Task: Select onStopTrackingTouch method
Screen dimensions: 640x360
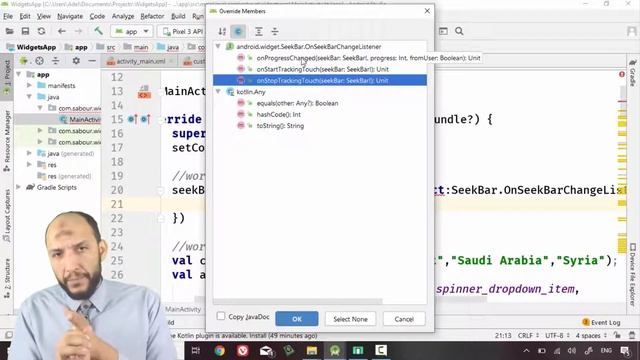Action: [x=320, y=80]
